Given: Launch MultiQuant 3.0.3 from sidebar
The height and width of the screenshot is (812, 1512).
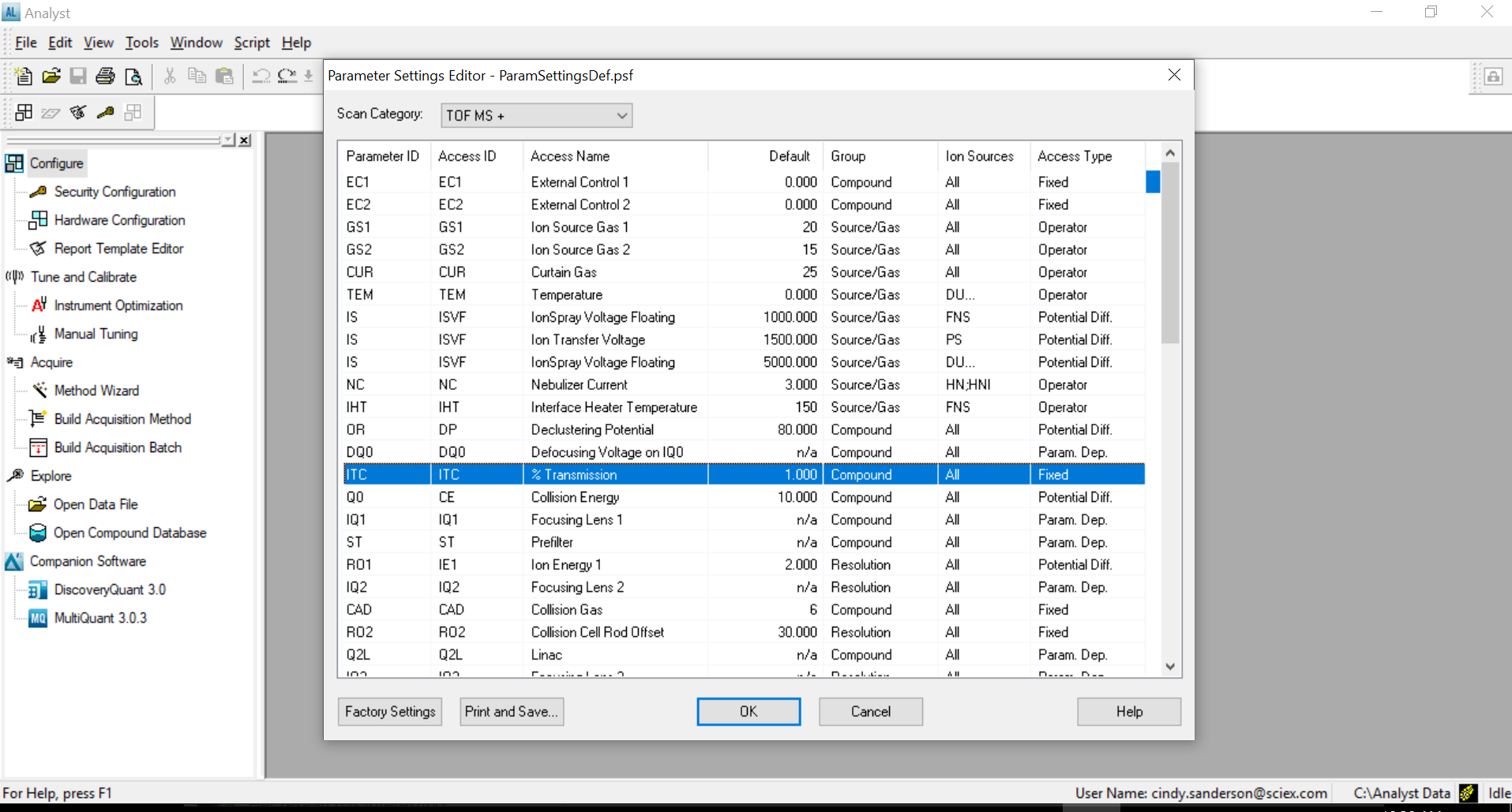Looking at the screenshot, I should 100,618.
